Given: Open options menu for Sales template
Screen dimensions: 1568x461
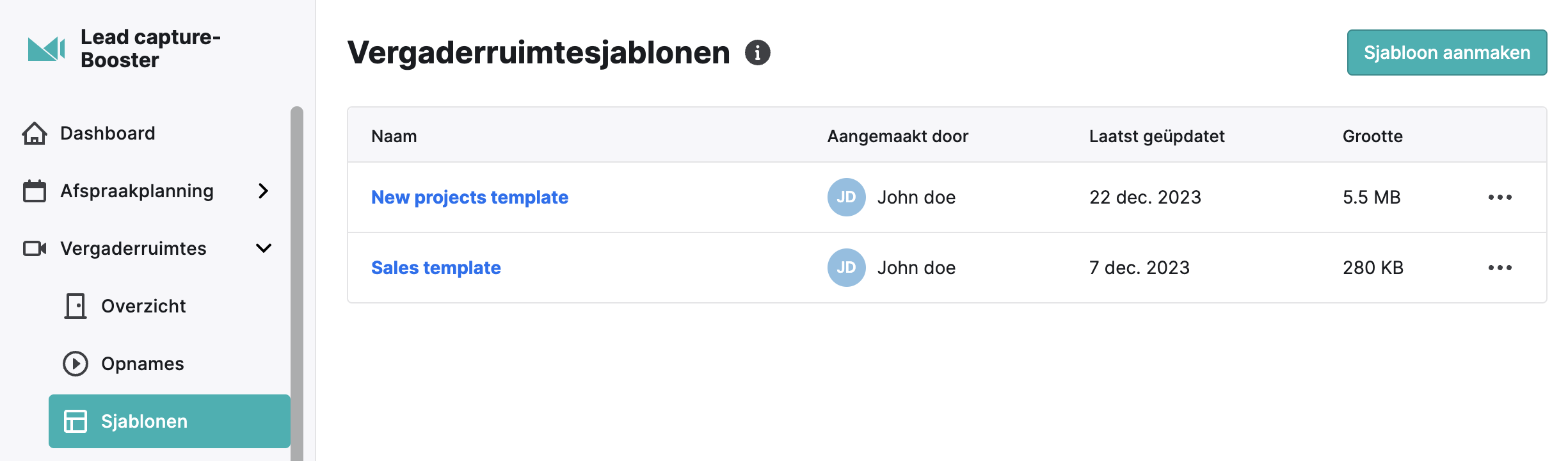Looking at the screenshot, I should coord(1500,268).
